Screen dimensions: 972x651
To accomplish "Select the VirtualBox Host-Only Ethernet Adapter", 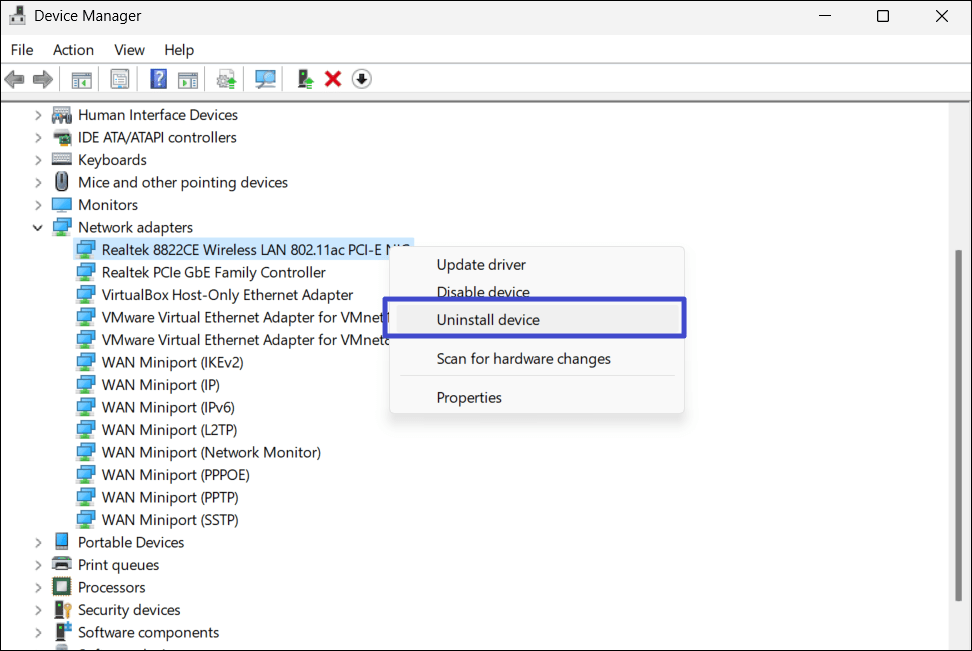I will pyautogui.click(x=226, y=294).
